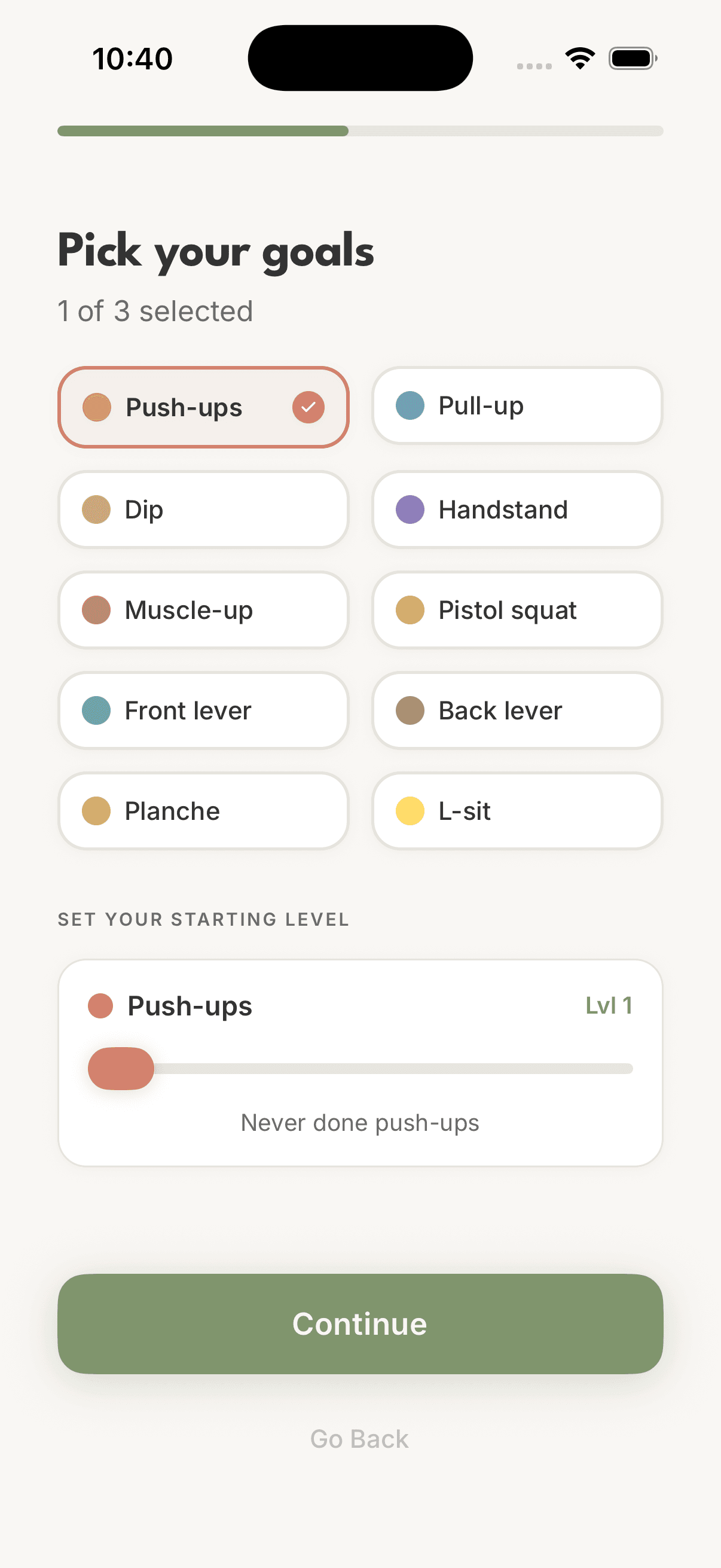Select the Dip goal
This screenshot has width=721, height=1568.
pos(203,510)
